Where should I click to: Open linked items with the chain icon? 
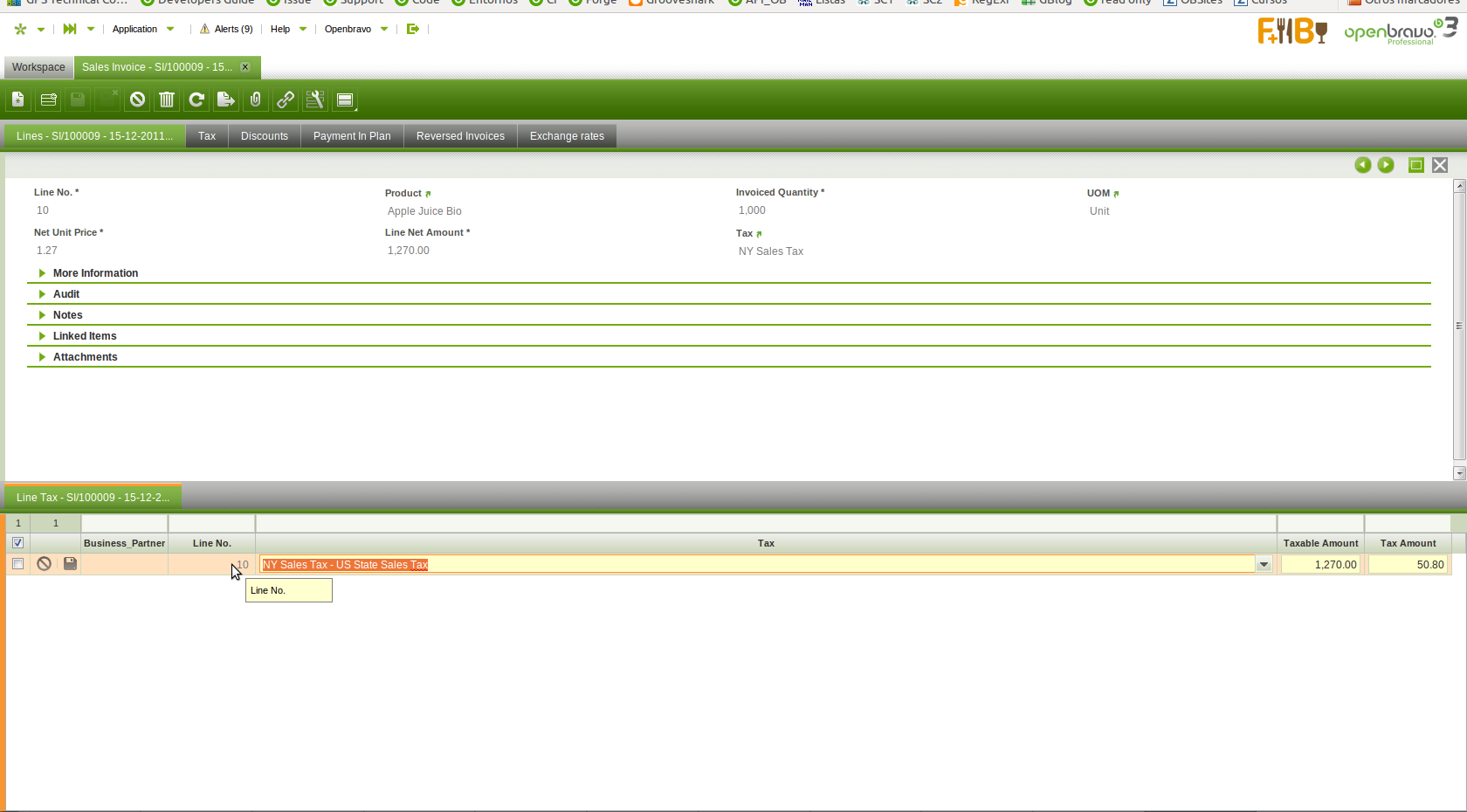click(x=286, y=100)
